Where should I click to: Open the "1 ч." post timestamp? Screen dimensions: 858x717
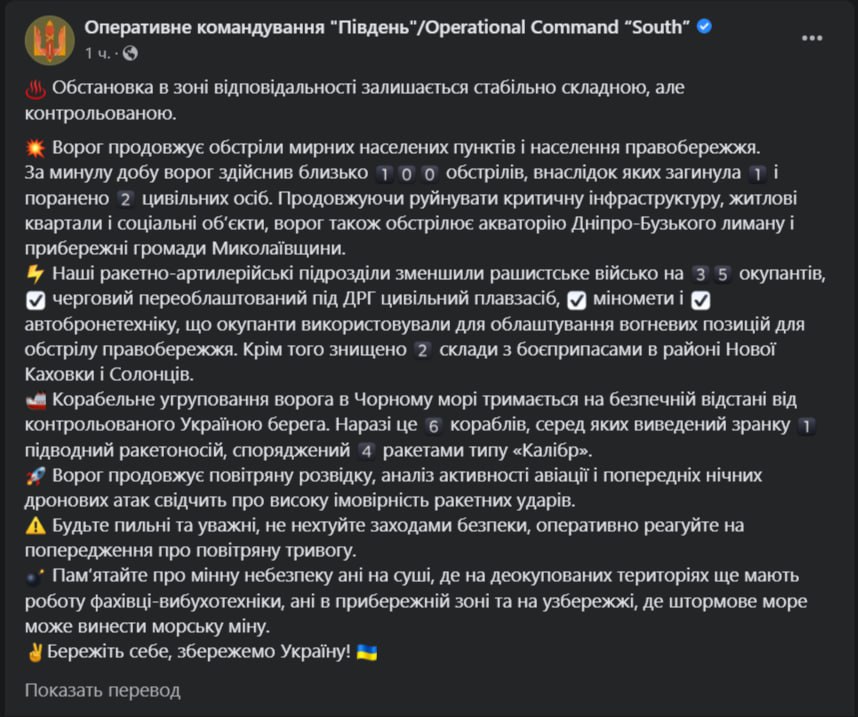(99, 52)
